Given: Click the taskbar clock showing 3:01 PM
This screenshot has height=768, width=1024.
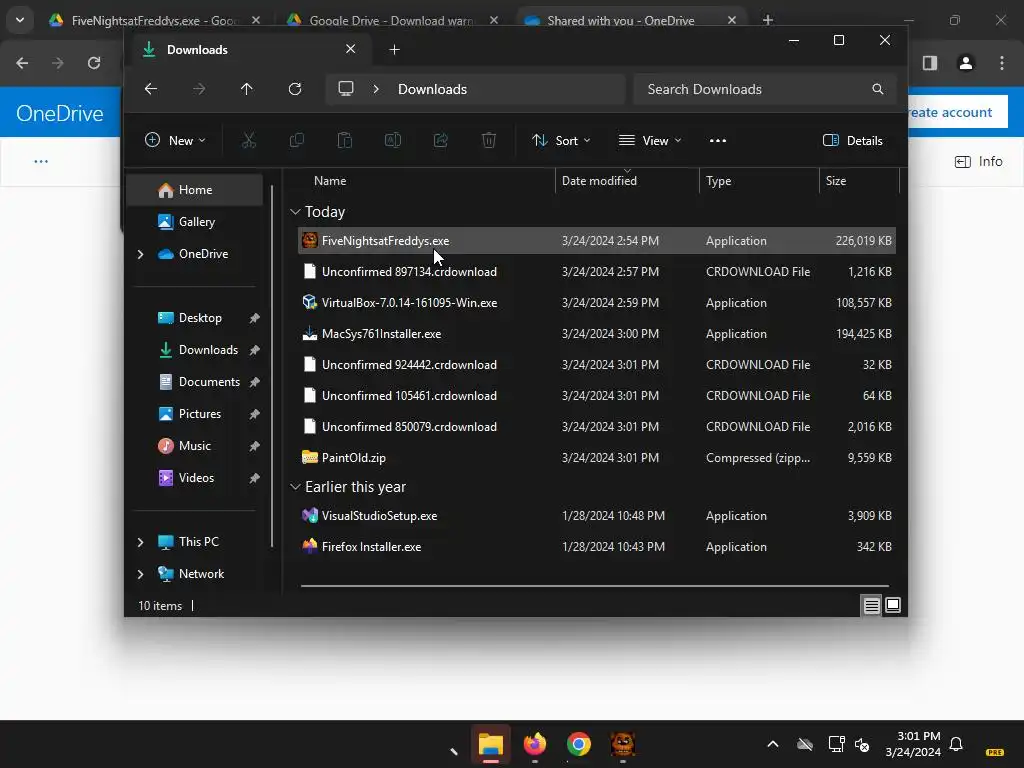Looking at the screenshot, I should tap(914, 744).
